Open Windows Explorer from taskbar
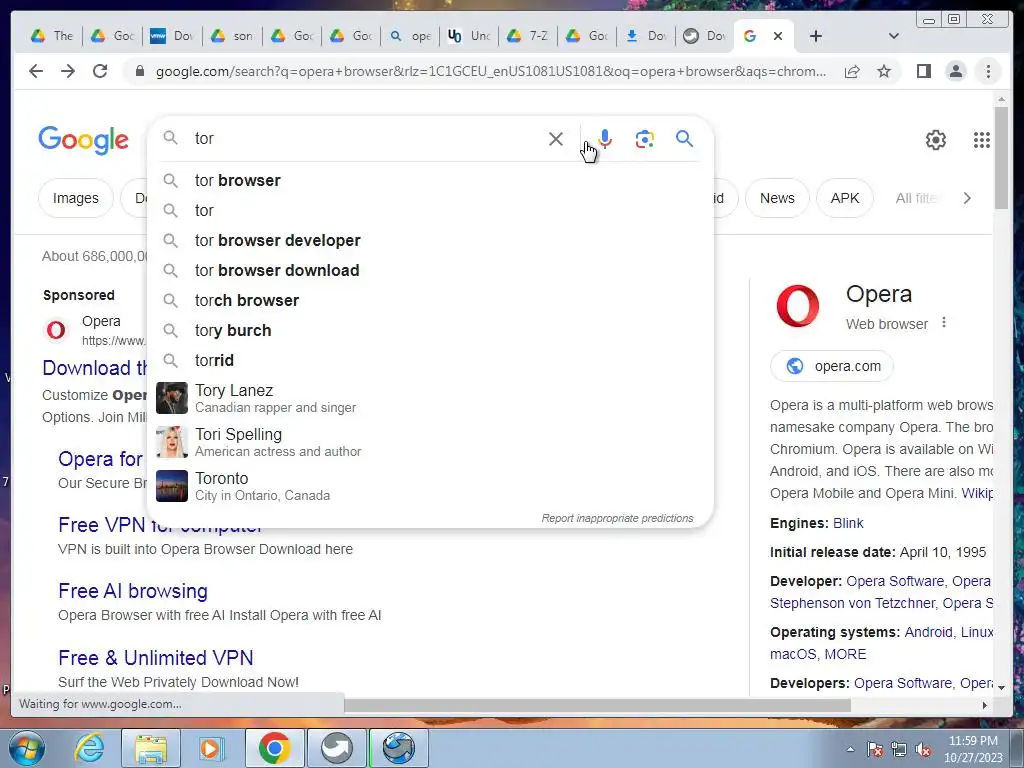Image resolution: width=1024 pixels, height=768 pixels. 151,748
